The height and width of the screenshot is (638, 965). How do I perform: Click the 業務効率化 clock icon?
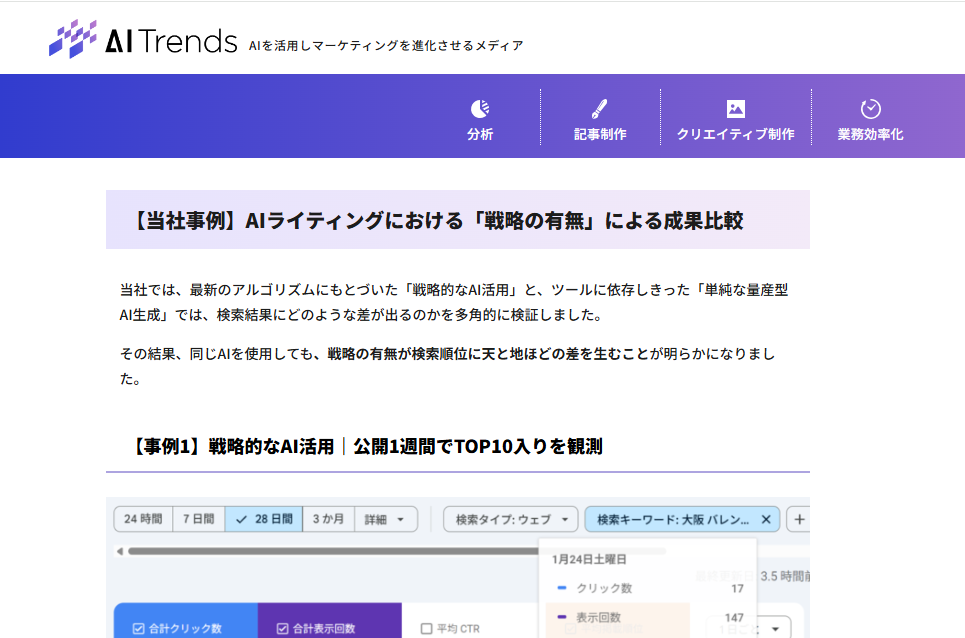point(870,109)
